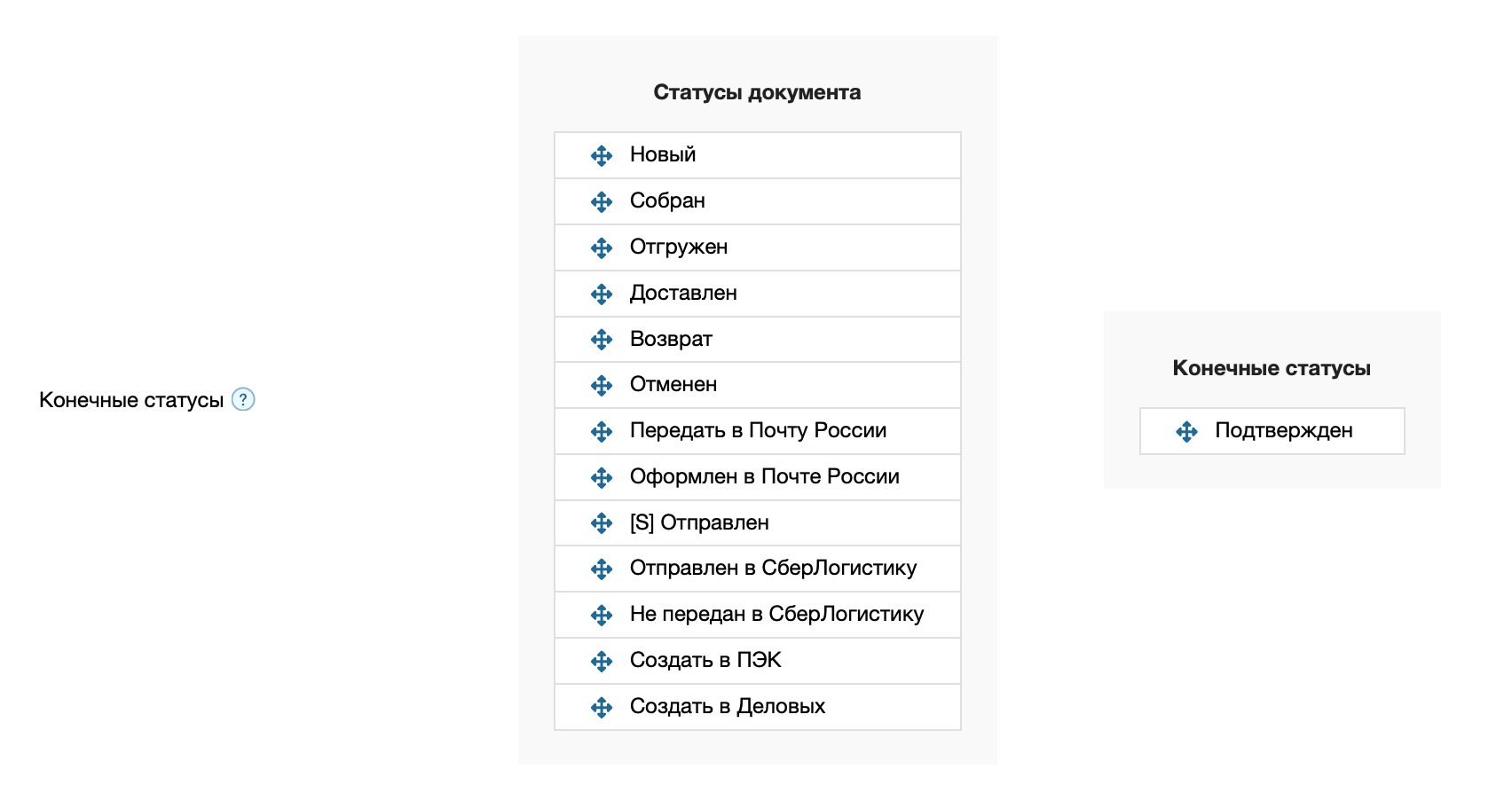This screenshot has width=1512, height=793.
Task: Click the Конечные статусы panel heading
Action: (1272, 368)
